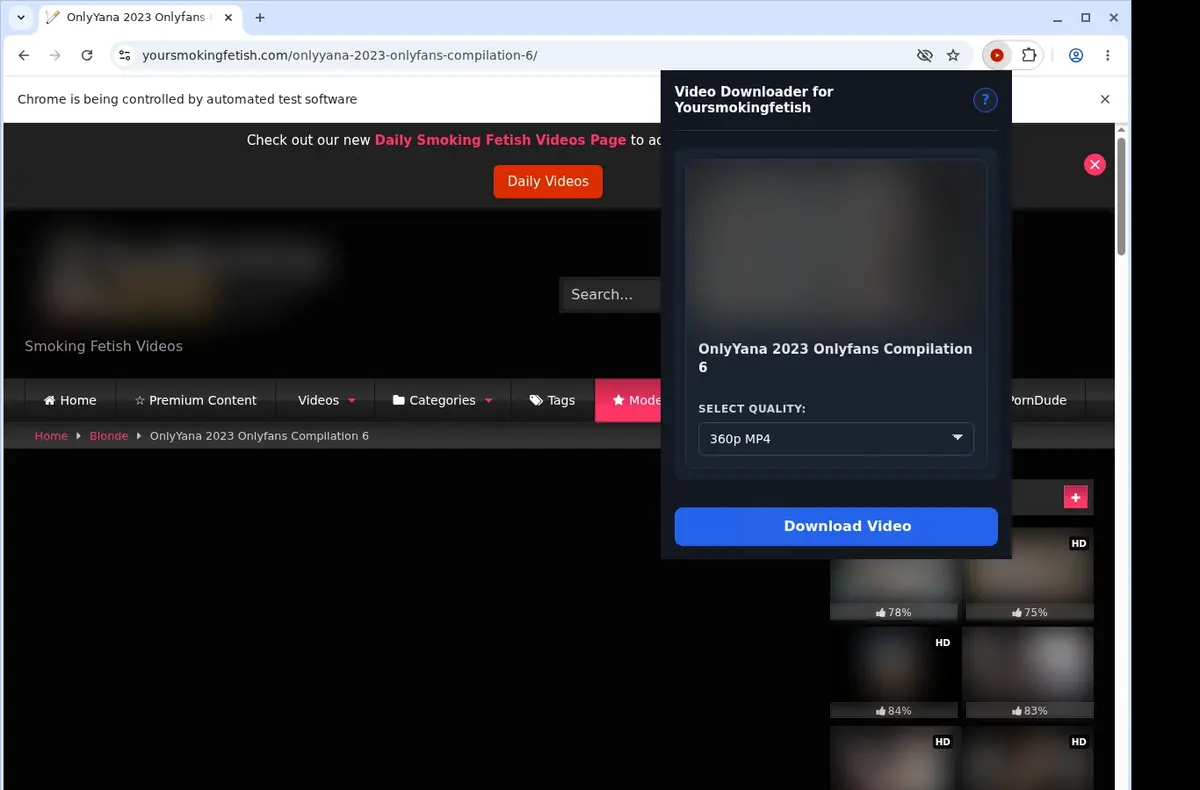Click the red Video Downloader extension icon
Screen dimensions: 1200x790
coord(997,55)
